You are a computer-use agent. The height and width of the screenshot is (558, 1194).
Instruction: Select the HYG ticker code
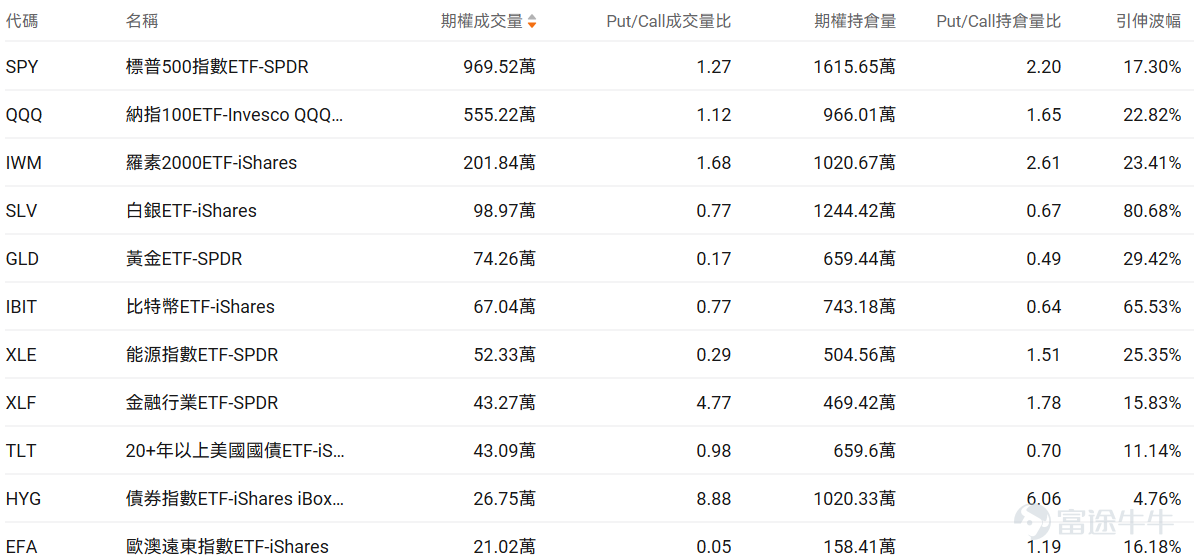[23, 499]
